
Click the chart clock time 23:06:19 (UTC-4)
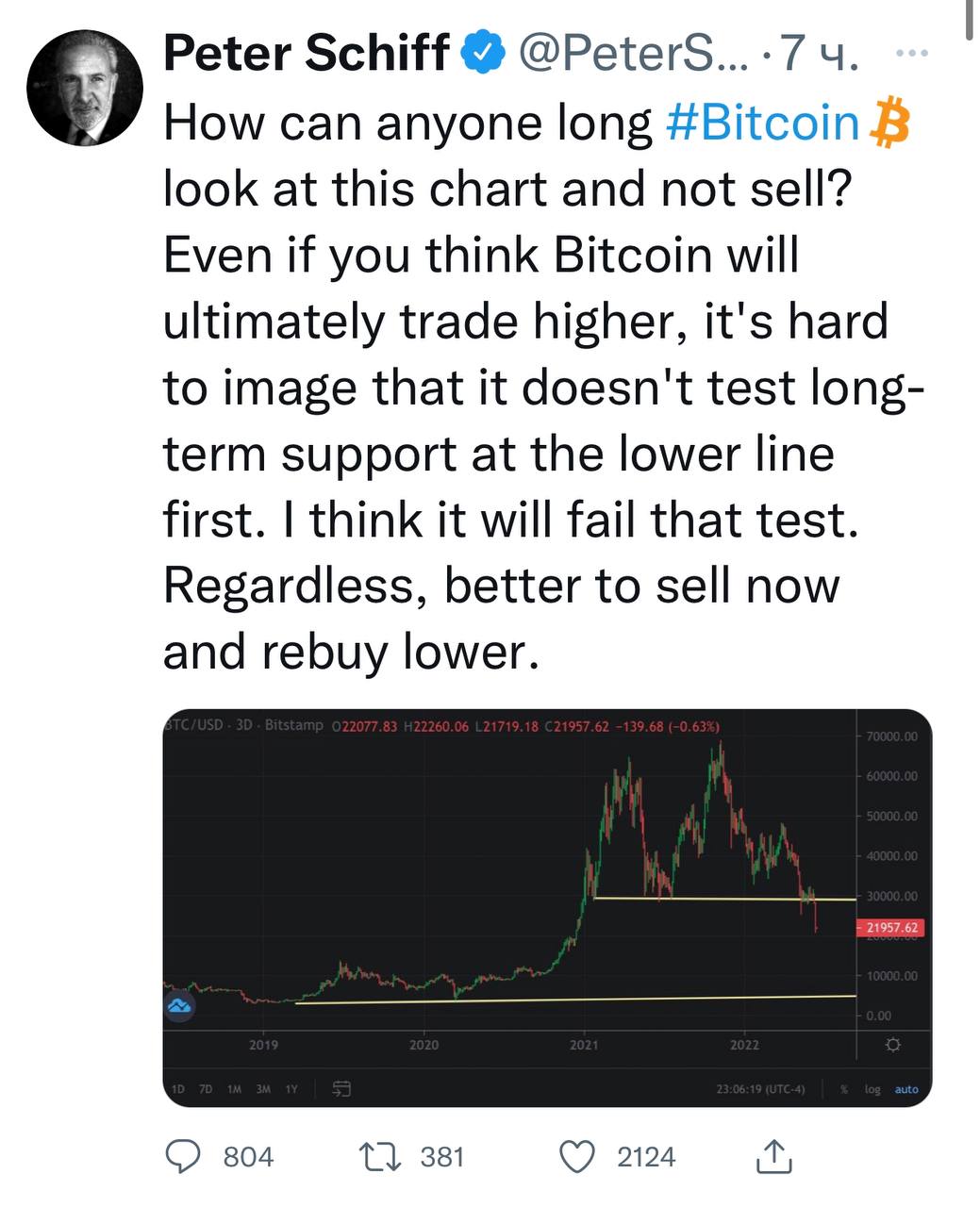pyautogui.click(x=760, y=1089)
